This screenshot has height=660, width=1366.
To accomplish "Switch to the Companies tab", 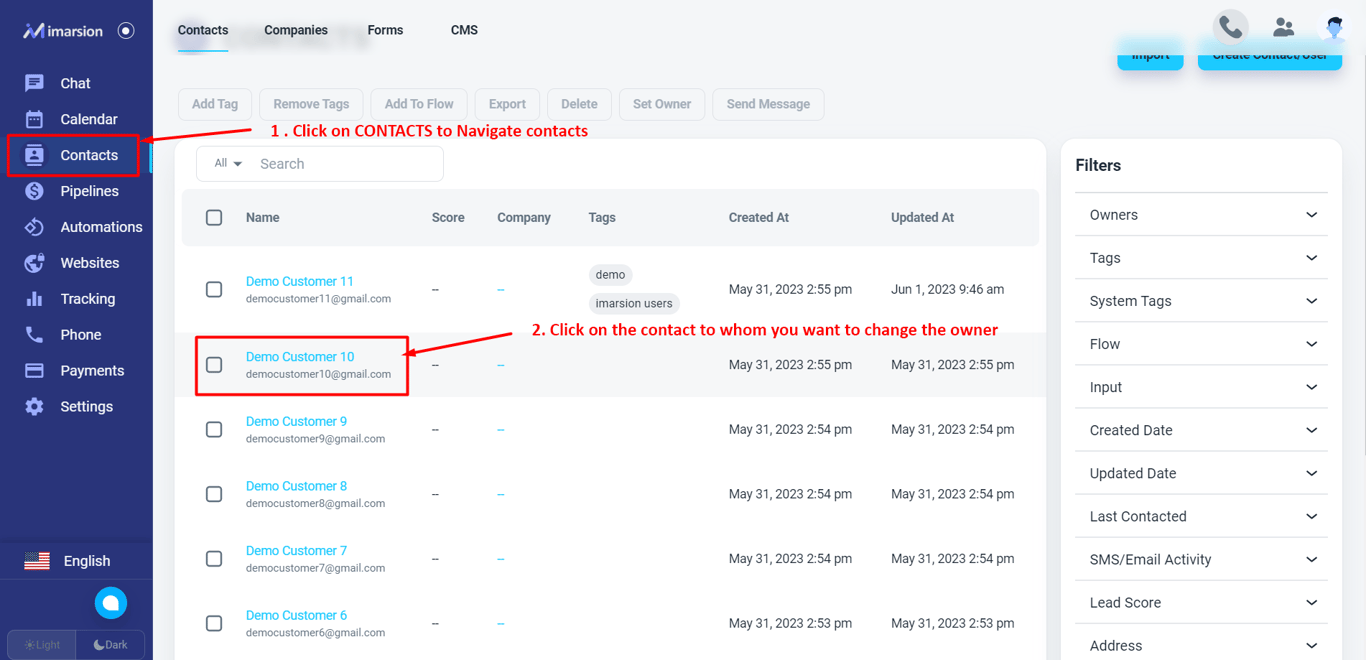I will [296, 30].
